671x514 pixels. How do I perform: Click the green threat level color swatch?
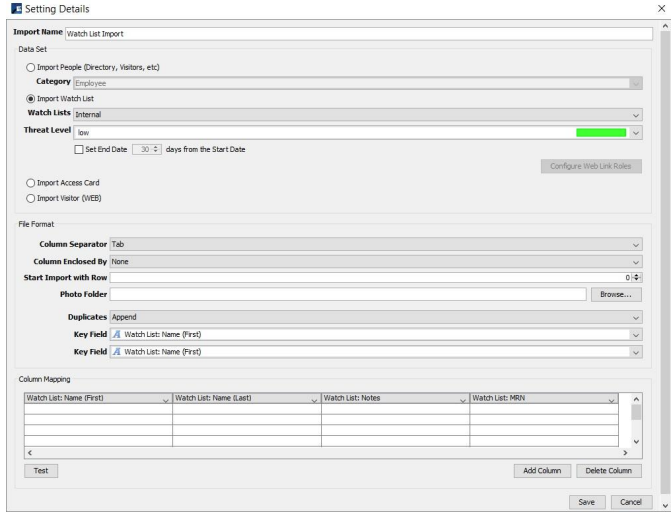tap(601, 132)
